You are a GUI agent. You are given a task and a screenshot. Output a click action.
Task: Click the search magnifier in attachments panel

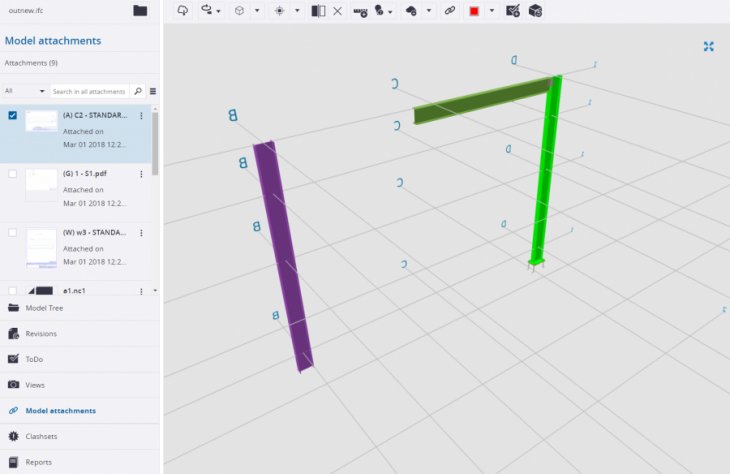pos(138,91)
